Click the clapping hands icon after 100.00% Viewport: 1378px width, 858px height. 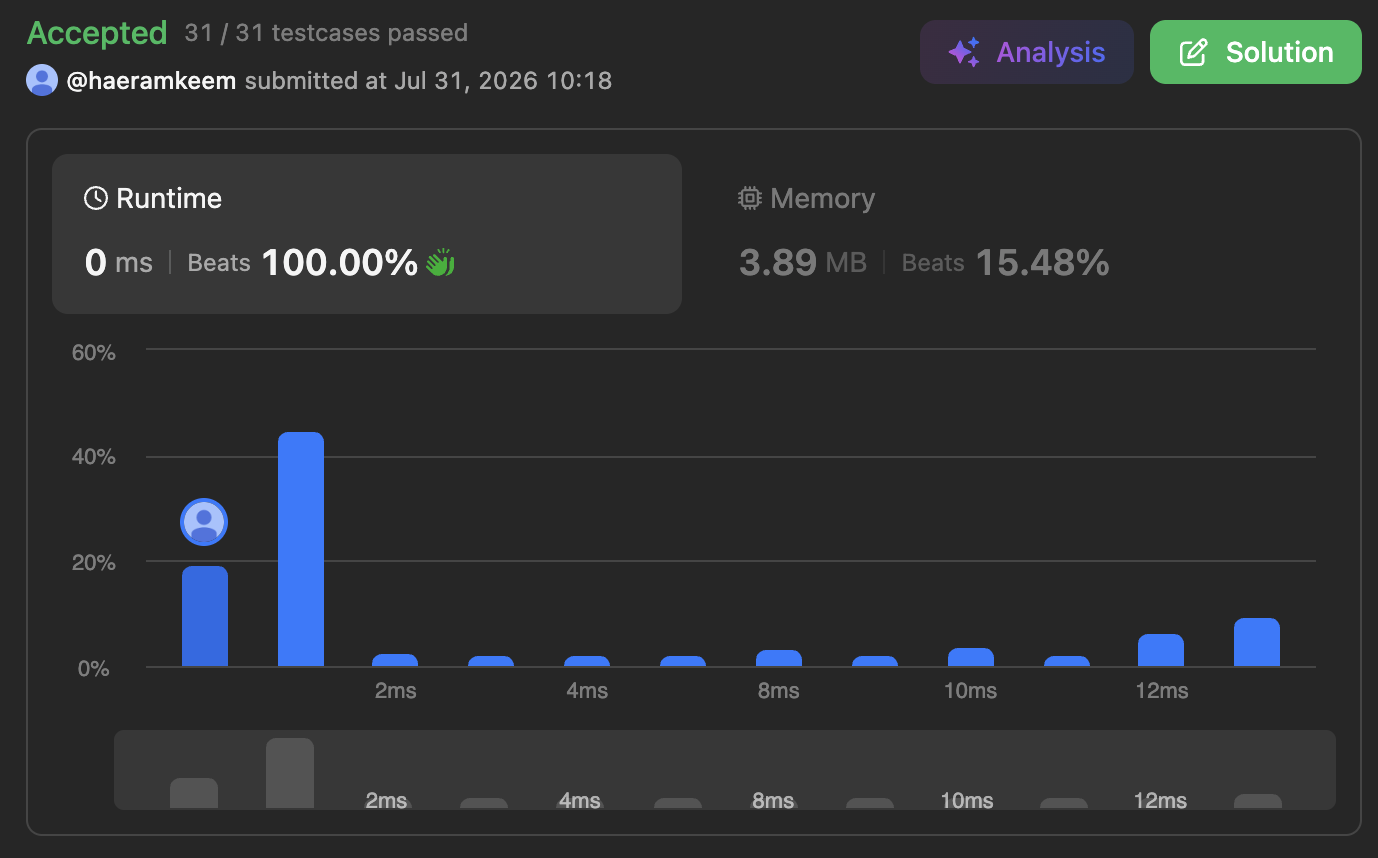[440, 263]
